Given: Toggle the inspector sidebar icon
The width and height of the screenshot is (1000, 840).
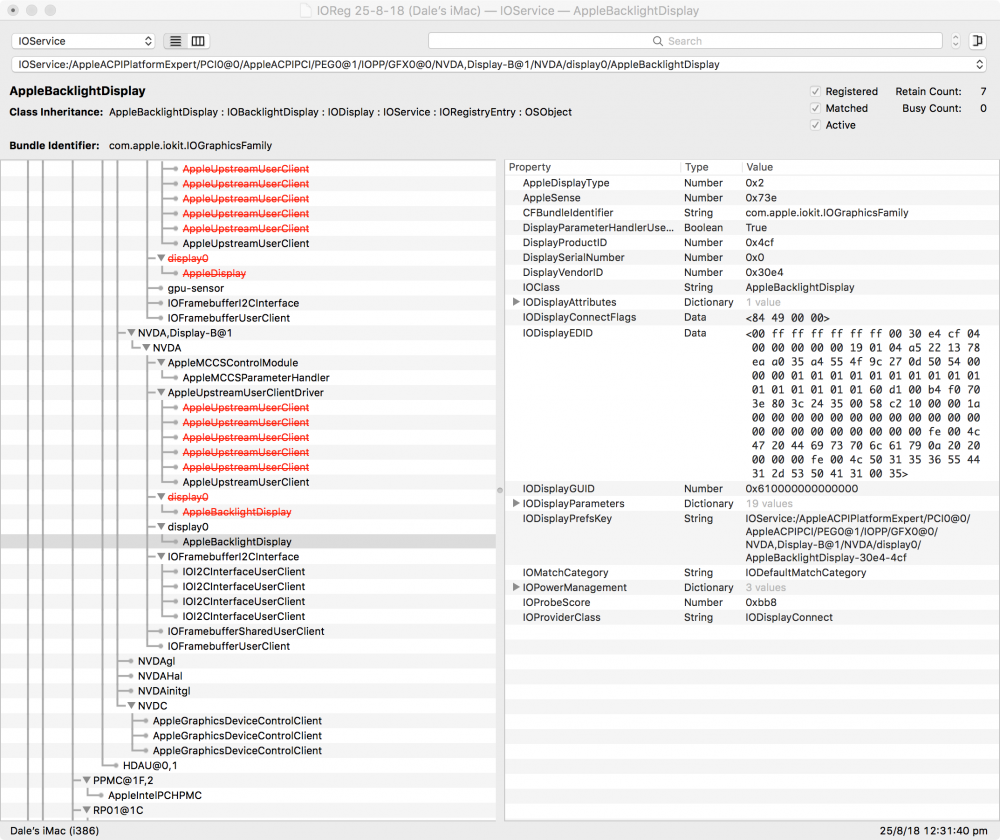Looking at the screenshot, I should (977, 41).
